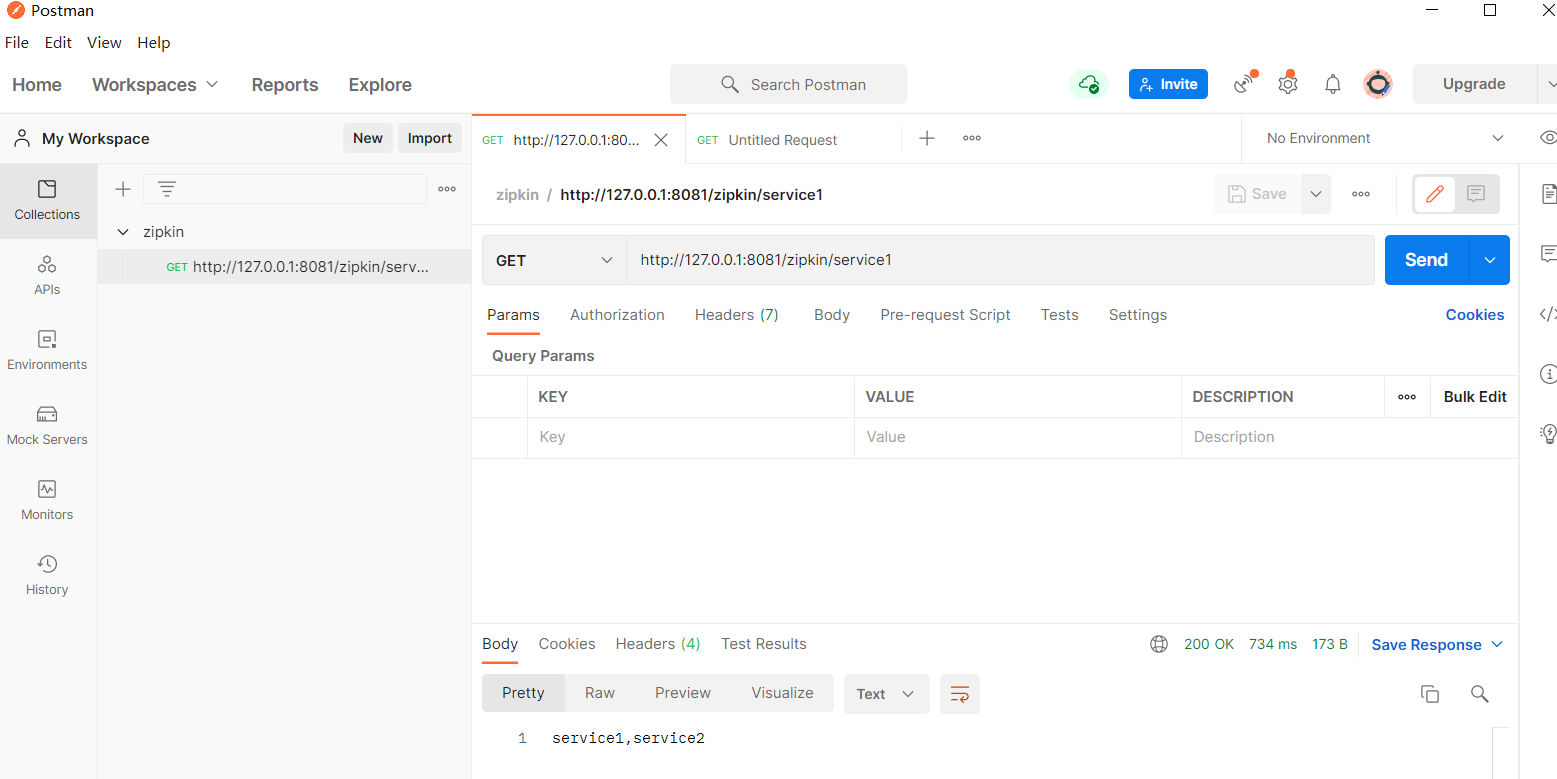Image resolution: width=1557 pixels, height=779 pixels.
Task: Open the View menu
Action: tap(104, 43)
